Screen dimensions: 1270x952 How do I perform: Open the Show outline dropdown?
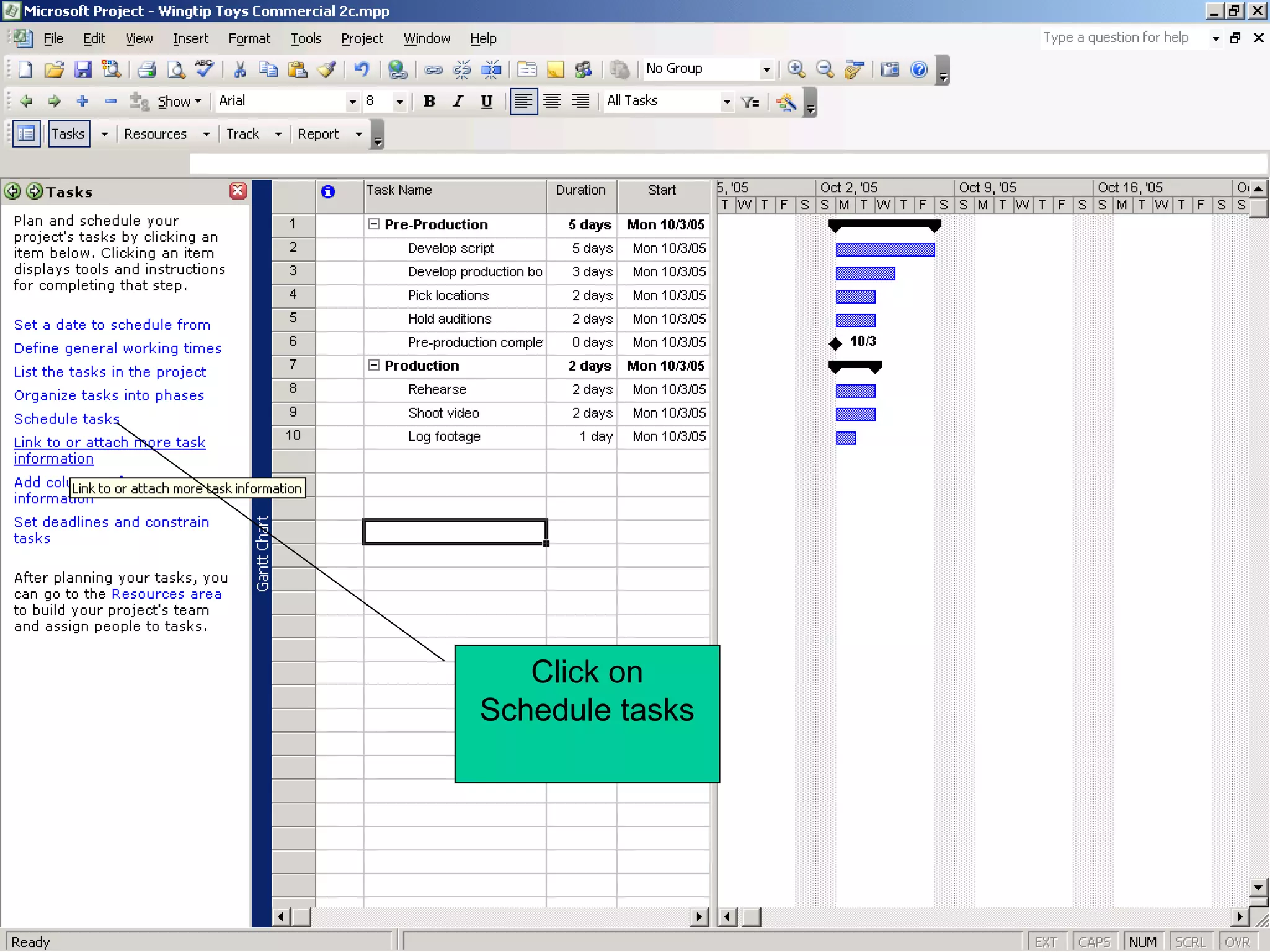click(179, 102)
